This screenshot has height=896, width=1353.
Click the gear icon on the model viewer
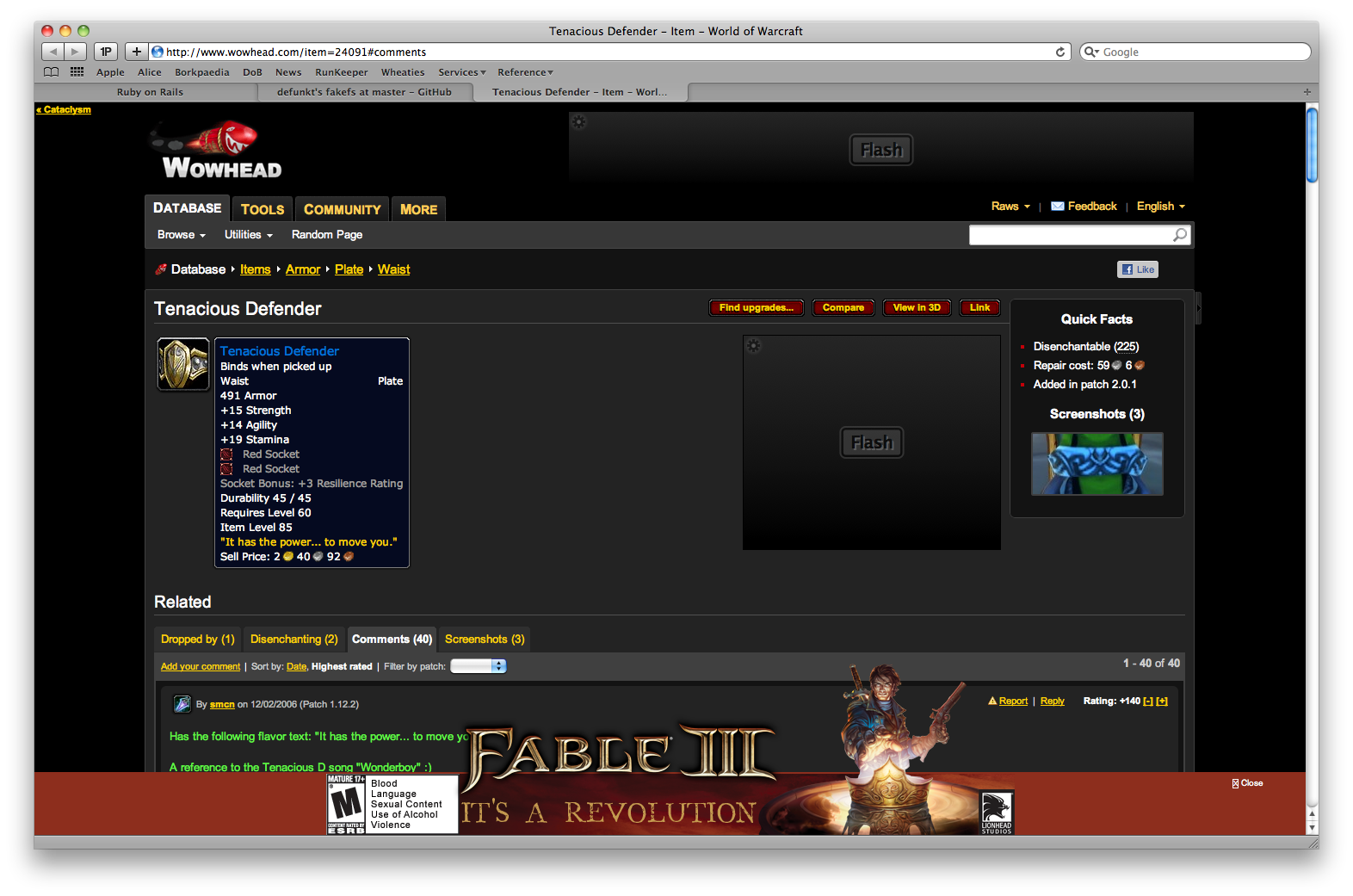(x=754, y=346)
